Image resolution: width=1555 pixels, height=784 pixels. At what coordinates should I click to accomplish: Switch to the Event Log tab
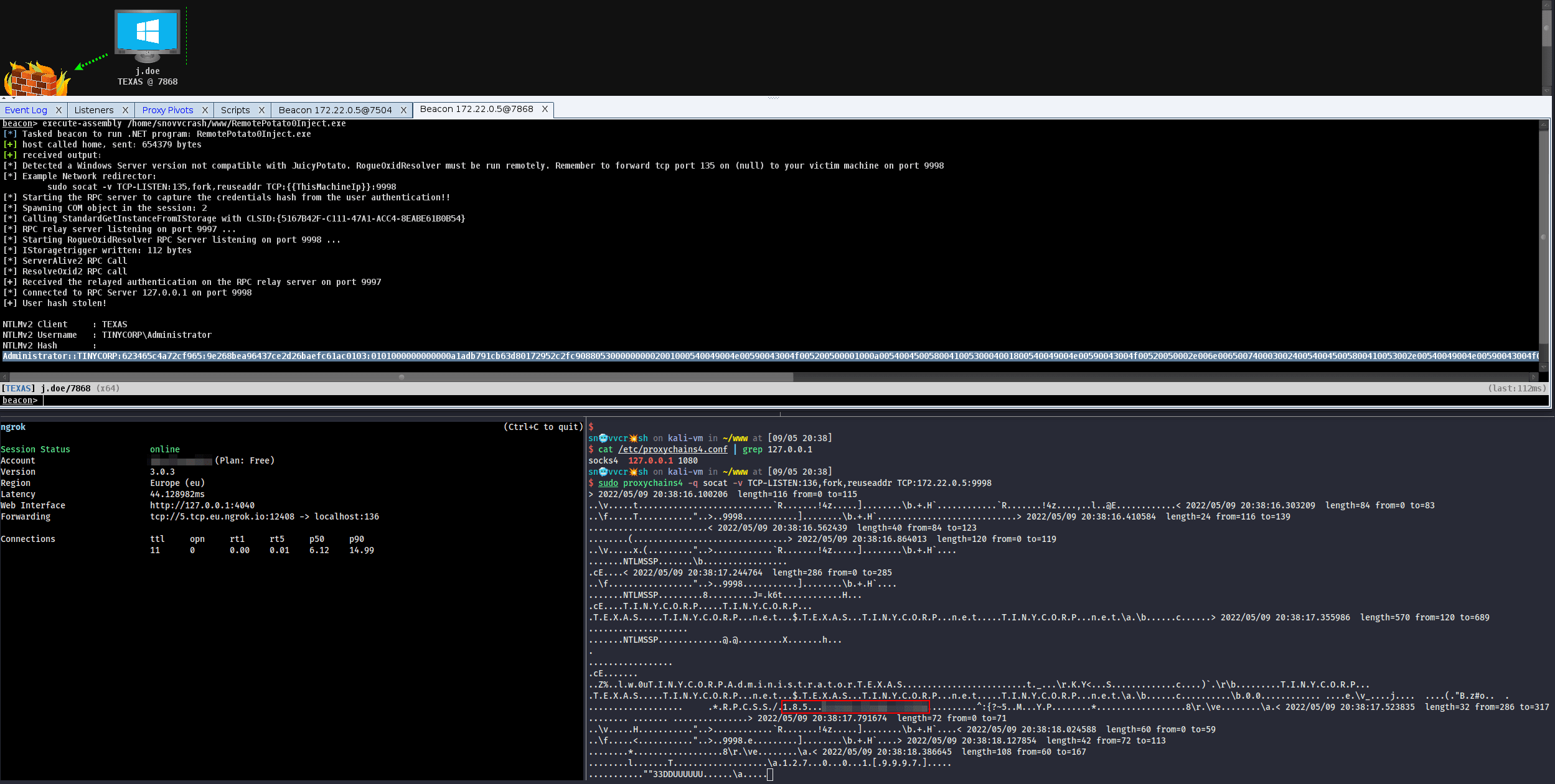[x=25, y=110]
